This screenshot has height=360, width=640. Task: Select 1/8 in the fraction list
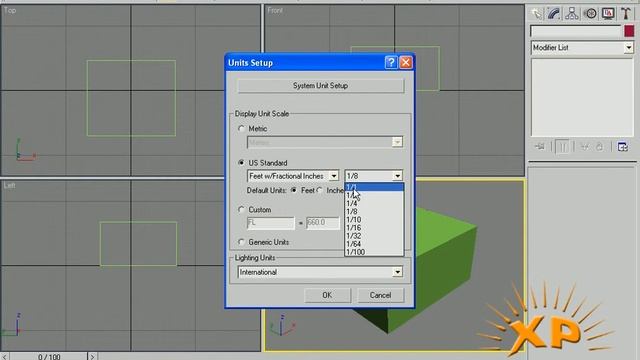coord(374,211)
